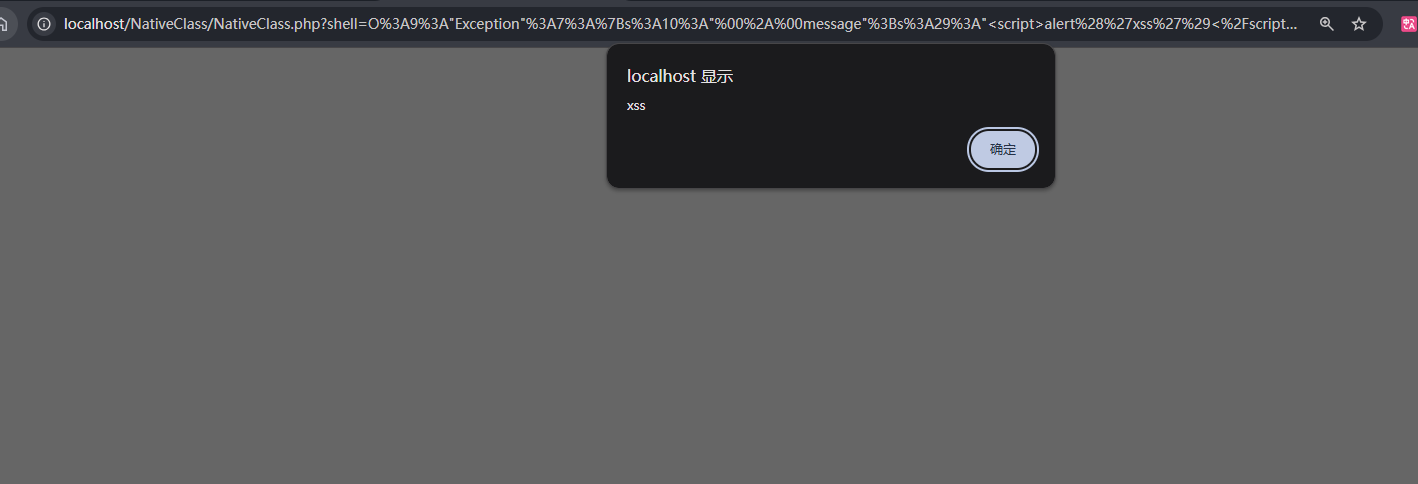1418x484 pixels.
Task: Click the '<script>' portion of the URL
Action: (x=1016, y=24)
